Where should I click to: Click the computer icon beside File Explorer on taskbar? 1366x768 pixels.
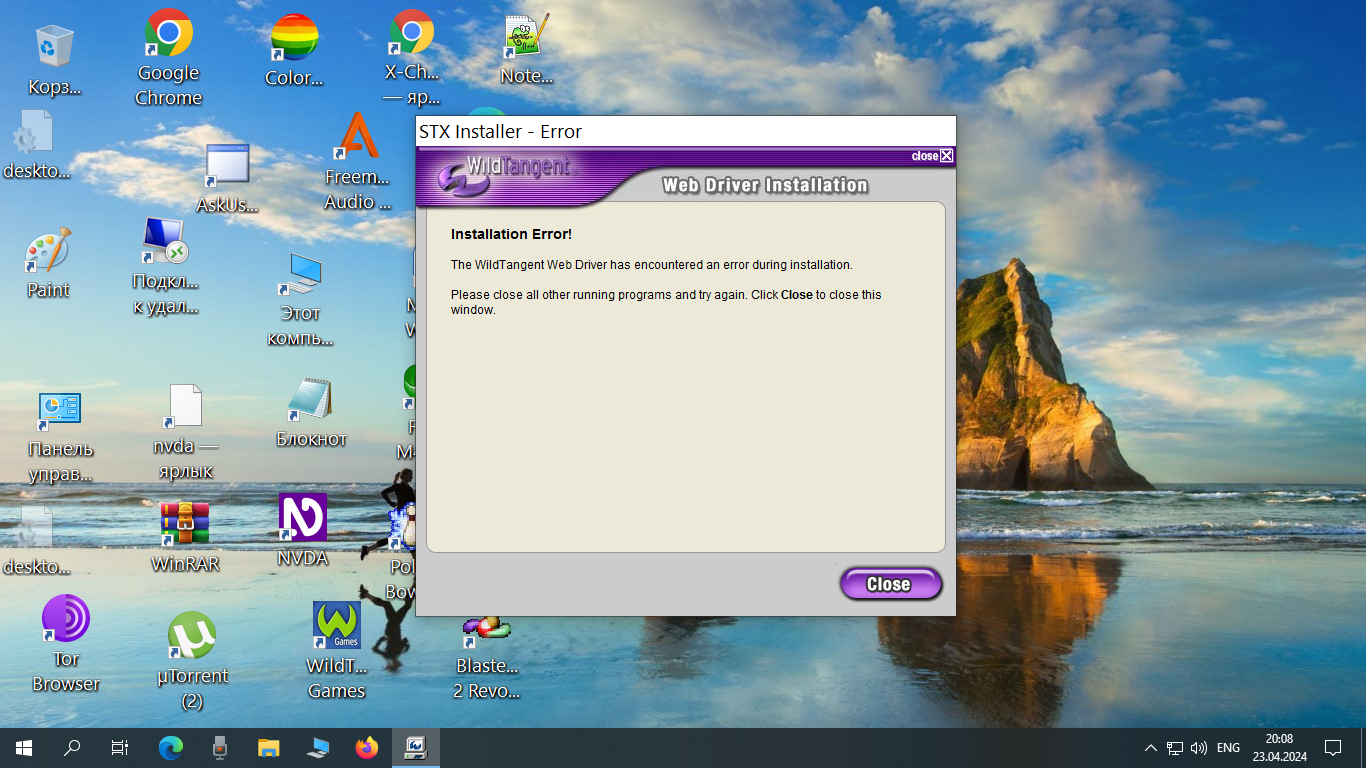click(x=318, y=747)
